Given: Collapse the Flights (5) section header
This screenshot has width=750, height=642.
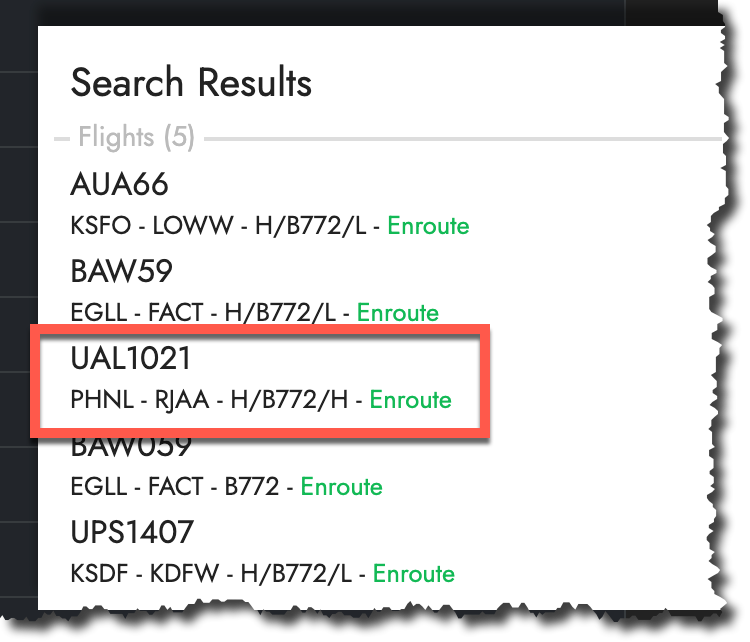Looking at the screenshot, I should (136, 137).
